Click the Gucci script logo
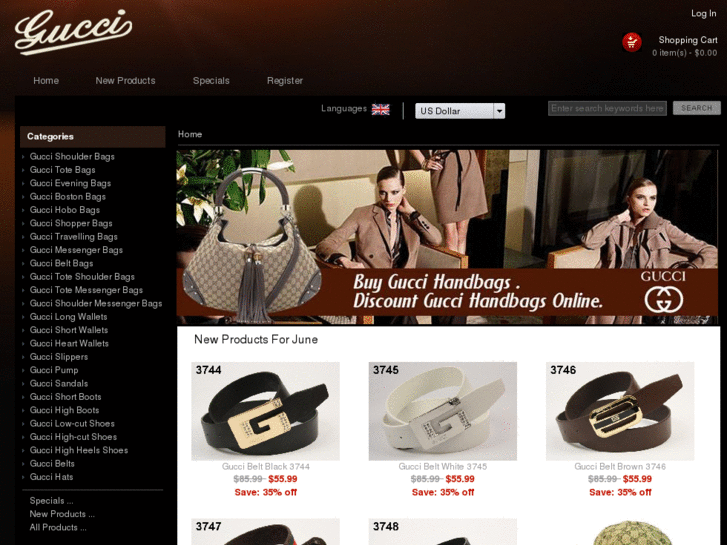Screen dimensions: 727x545 click(73, 31)
